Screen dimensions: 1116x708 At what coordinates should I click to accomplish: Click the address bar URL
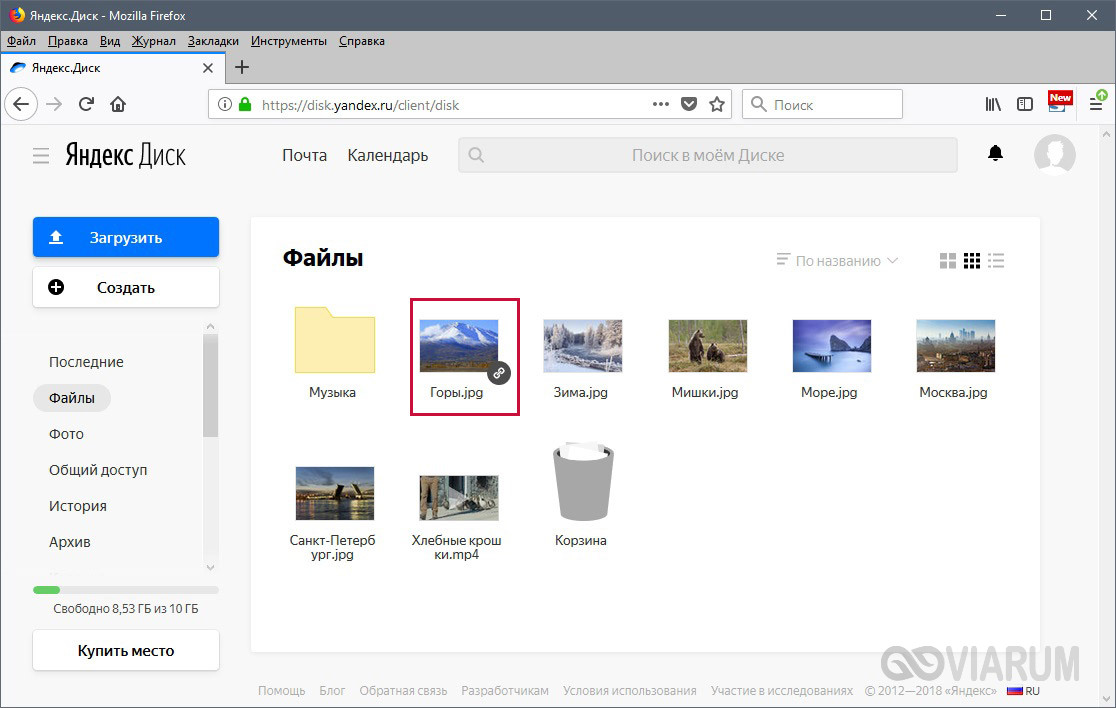[x=360, y=105]
